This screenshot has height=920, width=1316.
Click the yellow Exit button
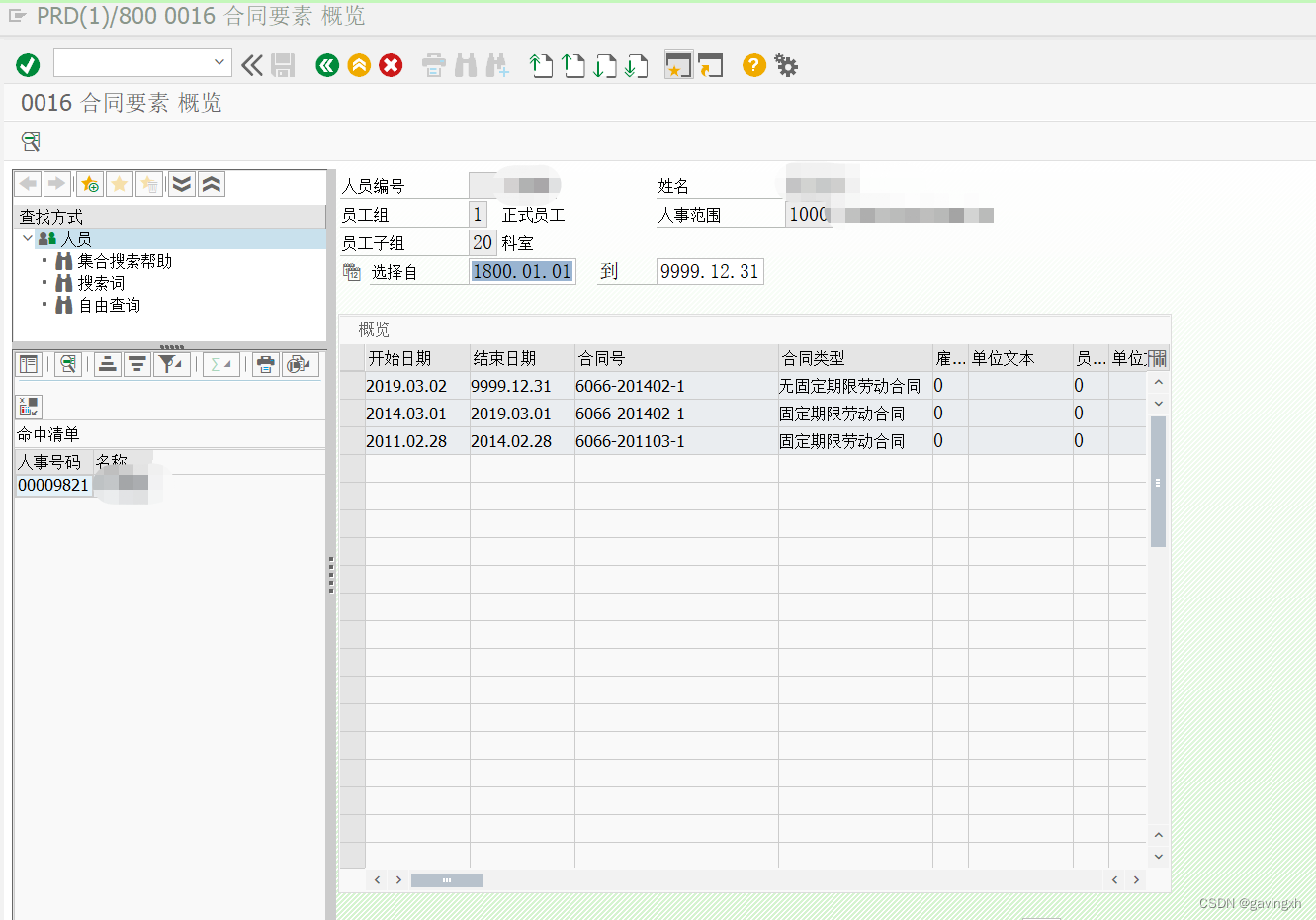click(359, 65)
